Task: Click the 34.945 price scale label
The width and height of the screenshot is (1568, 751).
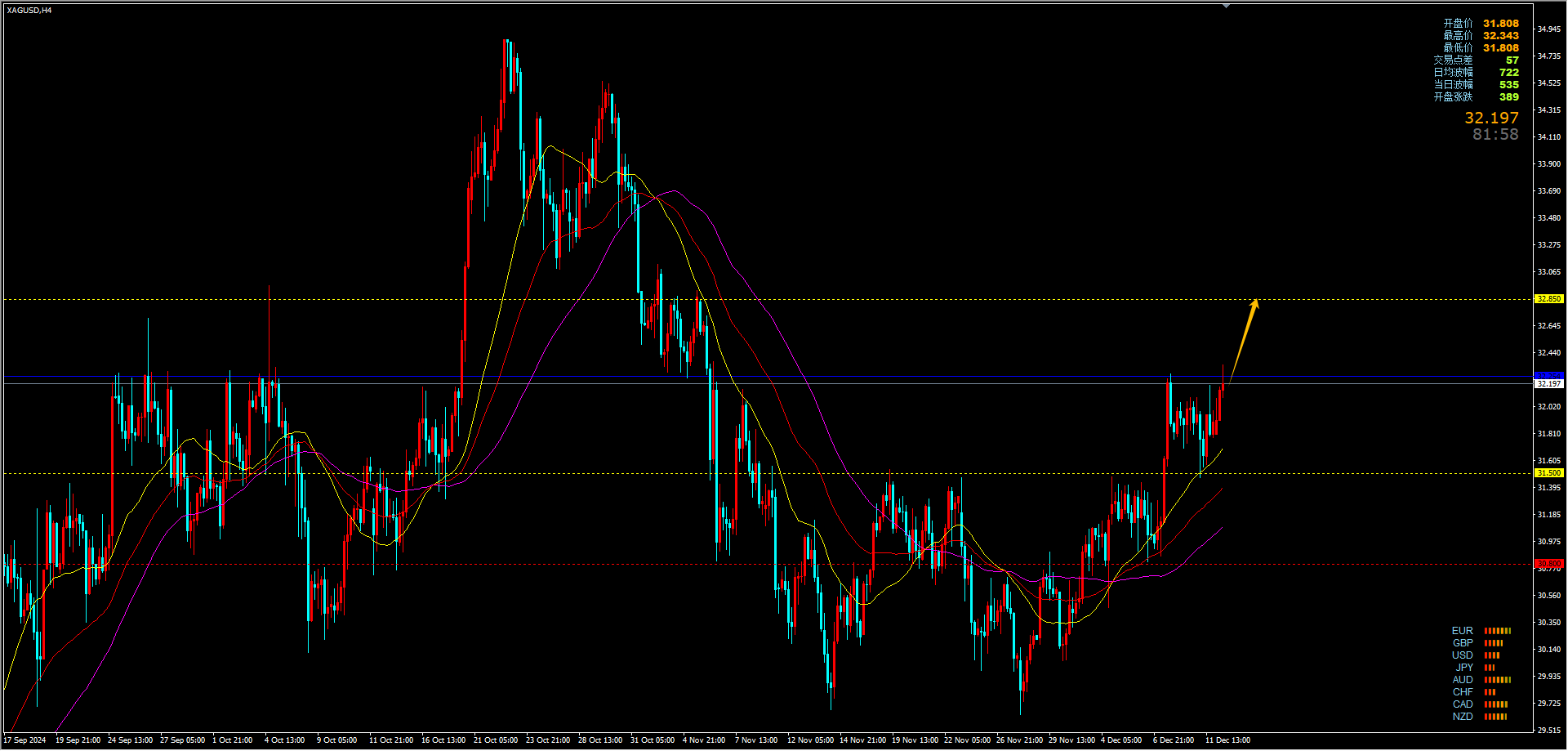Action: pos(1549,29)
